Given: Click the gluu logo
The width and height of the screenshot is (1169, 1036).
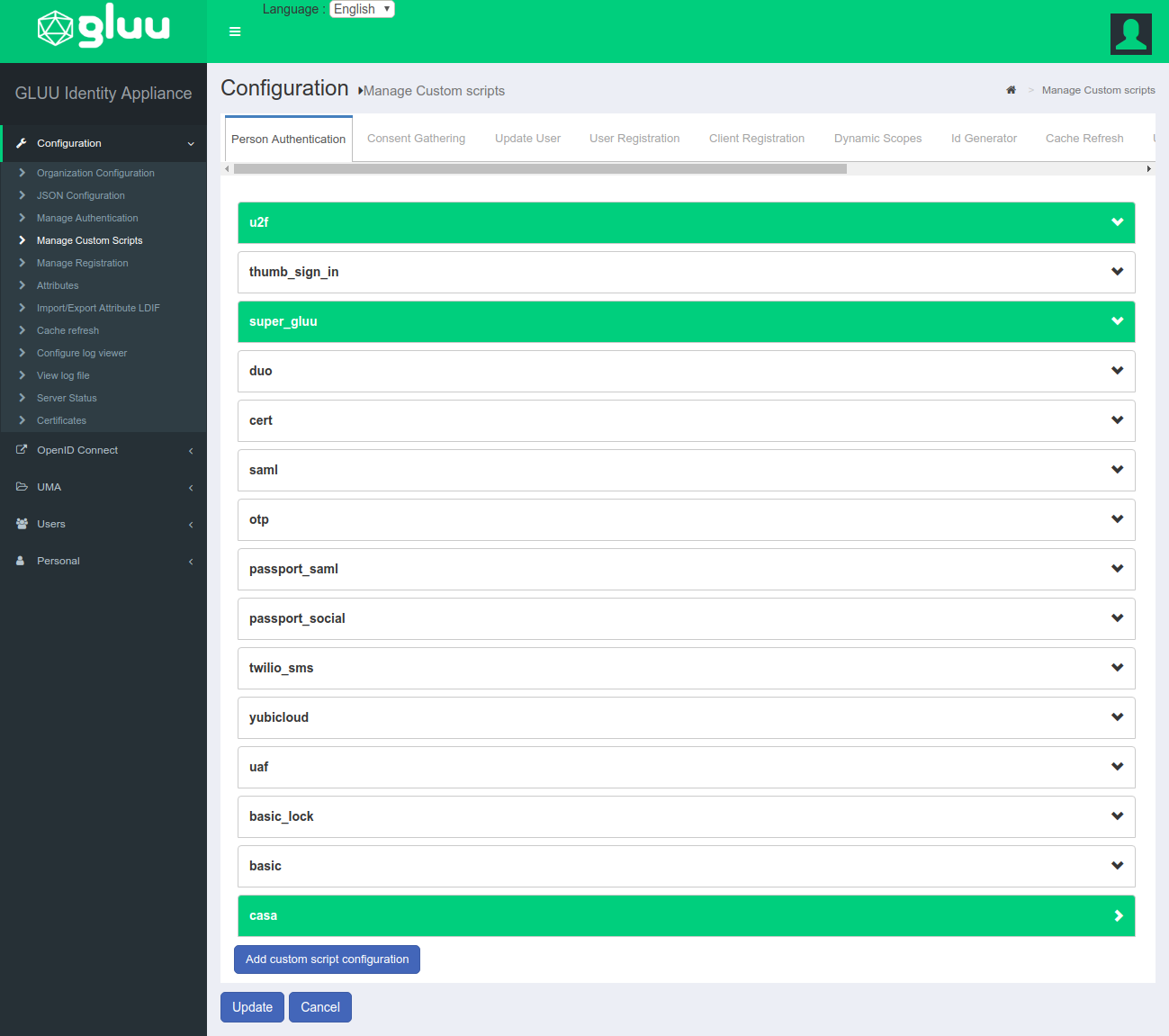Looking at the screenshot, I should click(103, 30).
